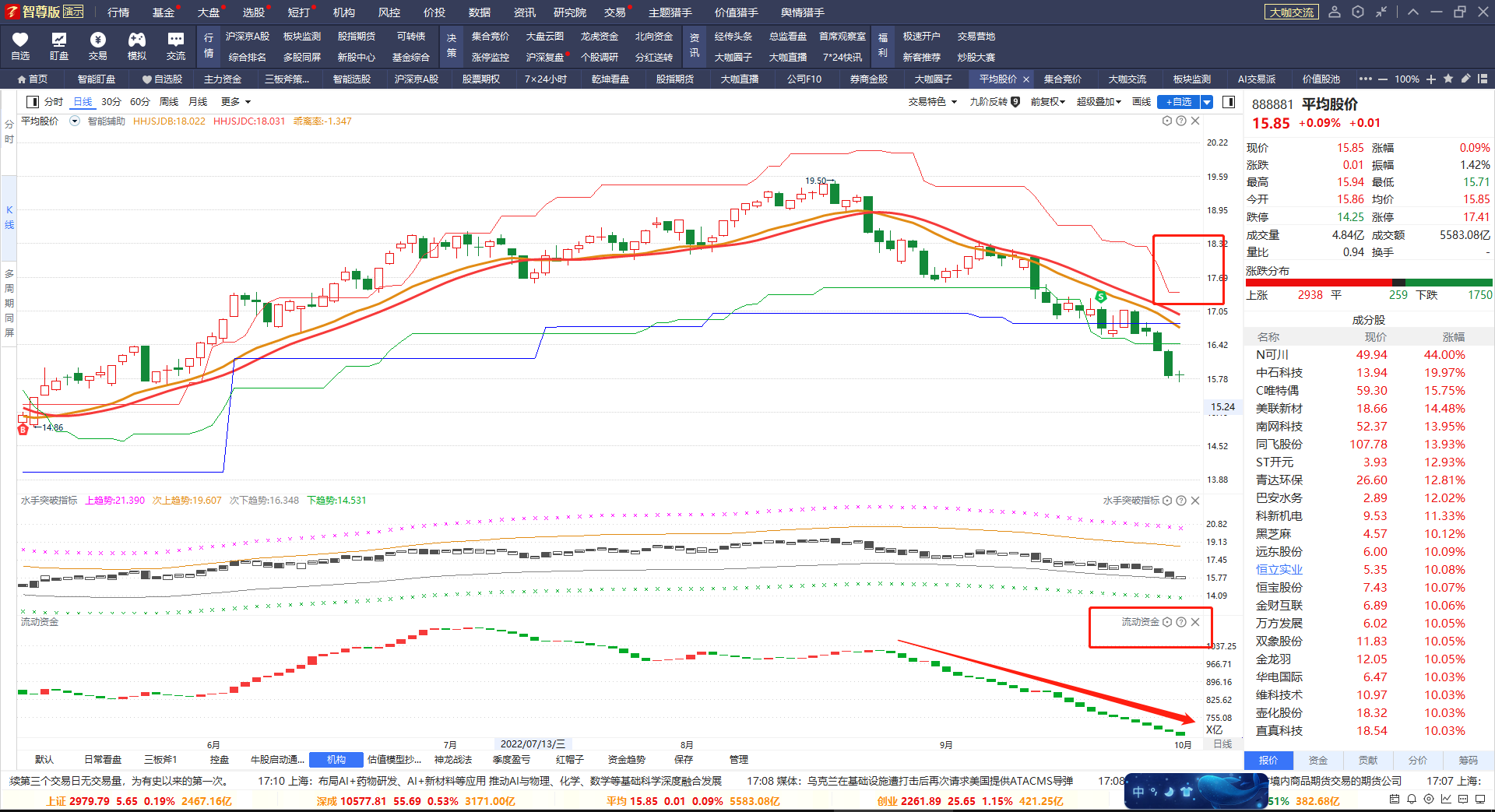Switch chart period to 30分
Image resolution: width=1495 pixels, height=812 pixels.
point(111,102)
